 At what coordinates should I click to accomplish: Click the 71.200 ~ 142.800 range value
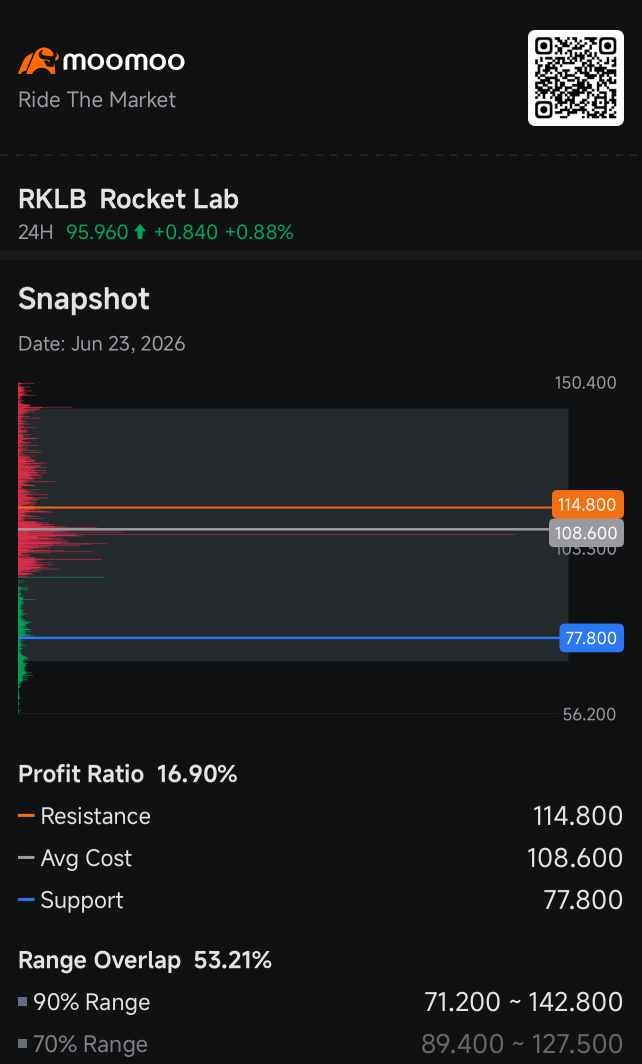[523, 1002]
